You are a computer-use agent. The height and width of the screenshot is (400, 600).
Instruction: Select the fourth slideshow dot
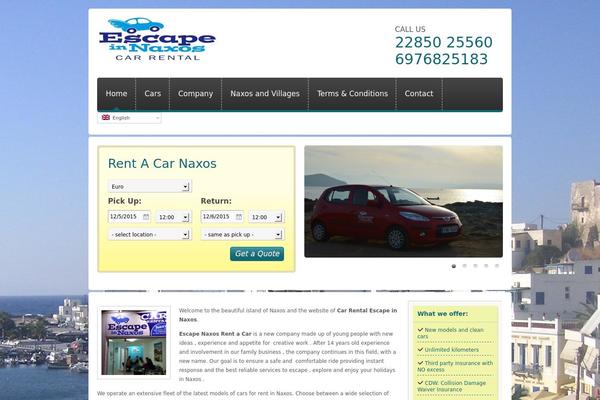(486, 266)
